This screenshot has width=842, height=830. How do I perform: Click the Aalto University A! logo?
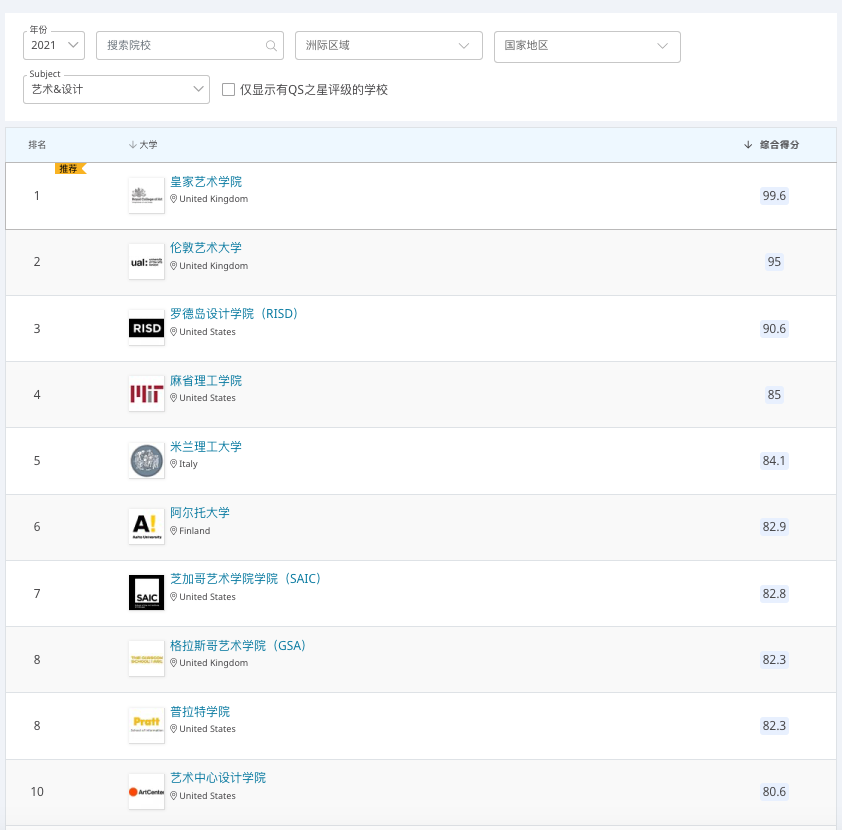click(x=147, y=527)
